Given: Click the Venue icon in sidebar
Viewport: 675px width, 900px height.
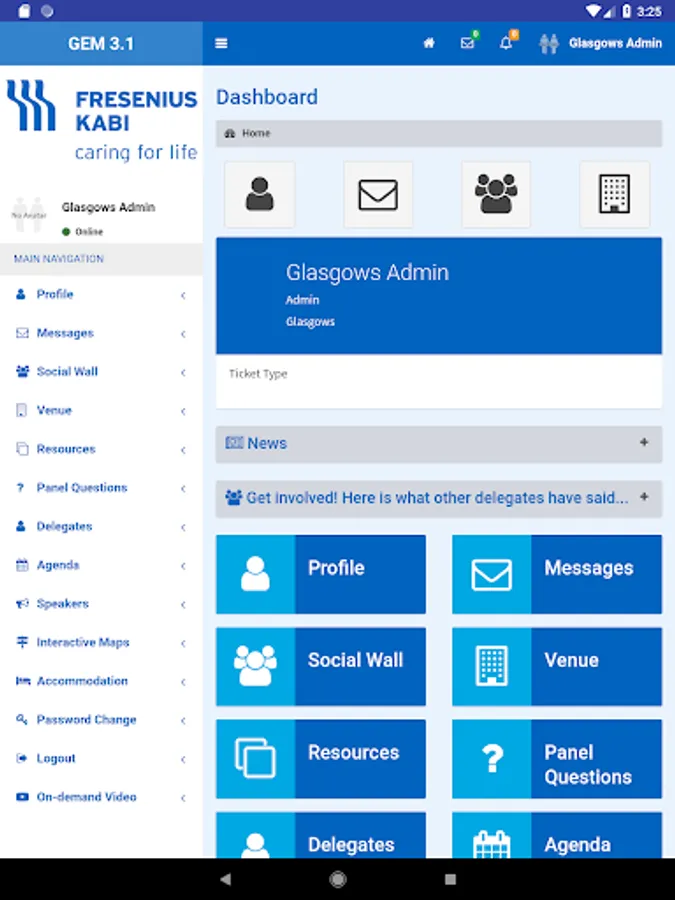Looking at the screenshot, I should [21, 410].
